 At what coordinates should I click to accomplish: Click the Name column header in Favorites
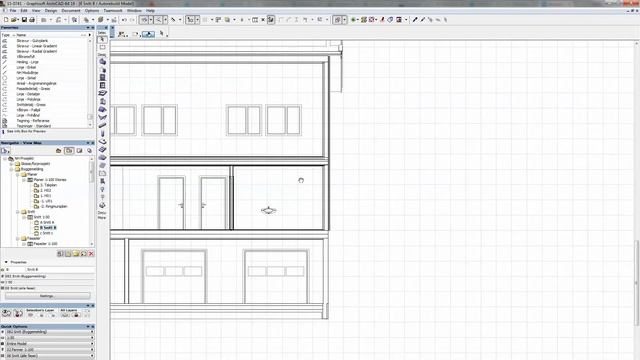coord(21,35)
